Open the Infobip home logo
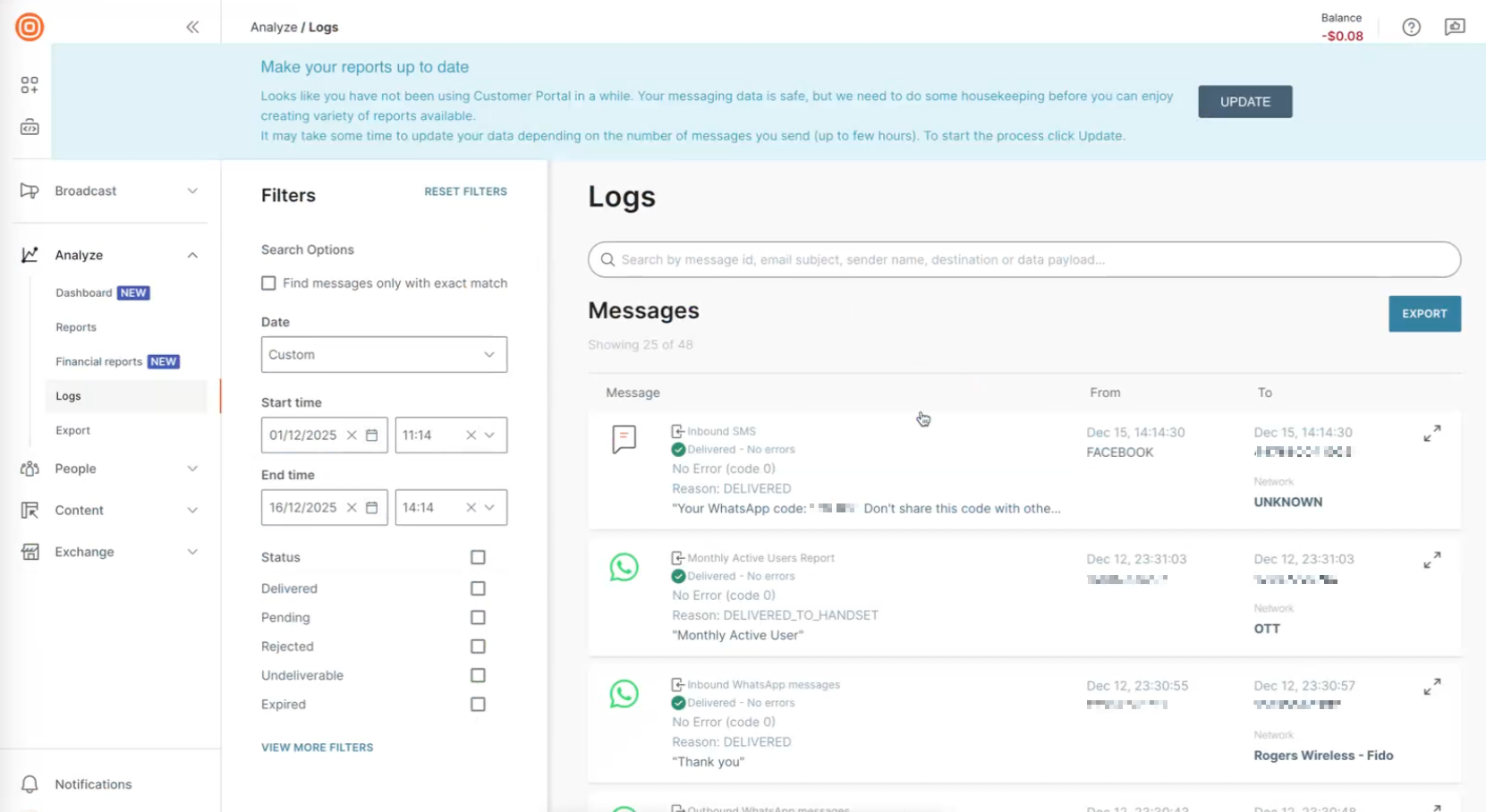This screenshot has height=812, width=1486. click(x=30, y=27)
